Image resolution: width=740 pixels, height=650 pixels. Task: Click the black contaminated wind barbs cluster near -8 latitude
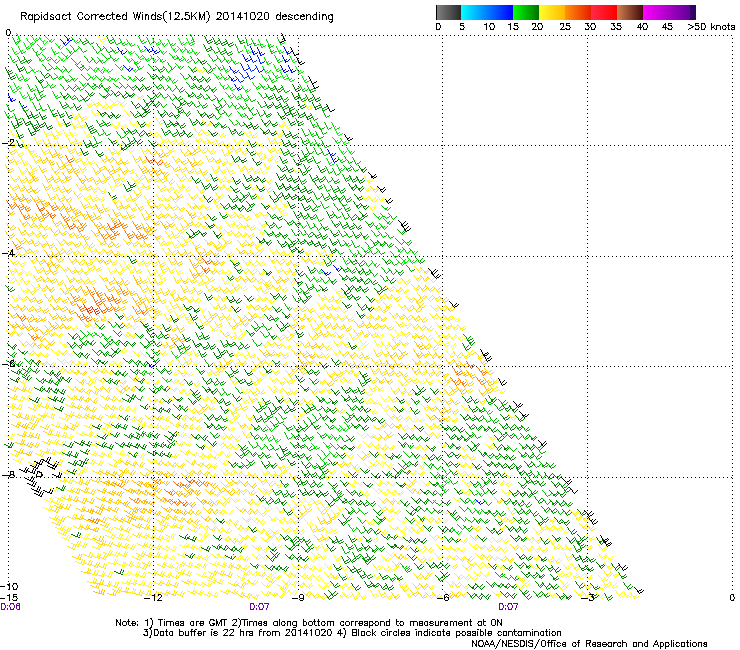pyautogui.click(x=42, y=476)
